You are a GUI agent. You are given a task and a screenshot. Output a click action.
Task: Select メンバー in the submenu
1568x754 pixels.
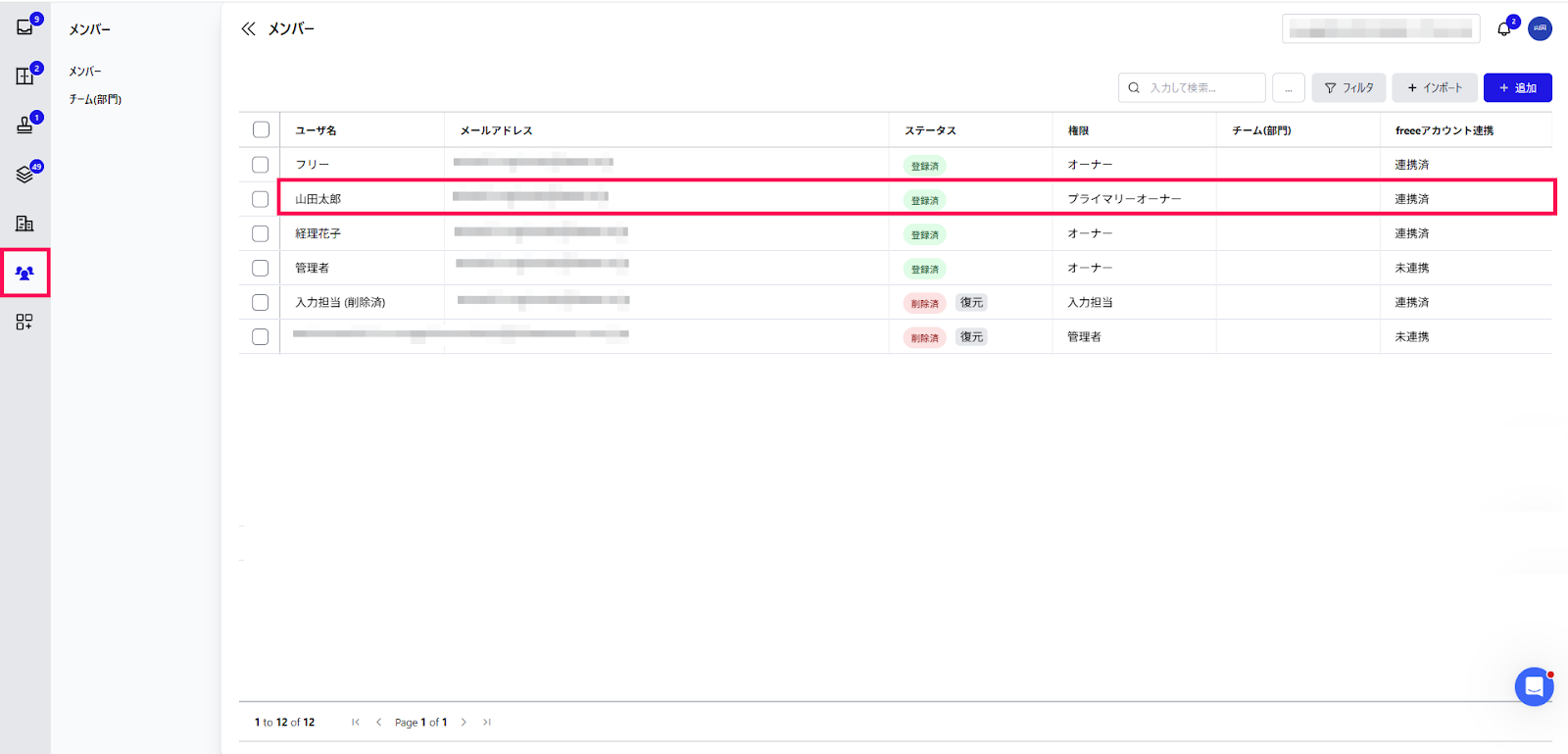pyautogui.click(x=85, y=72)
